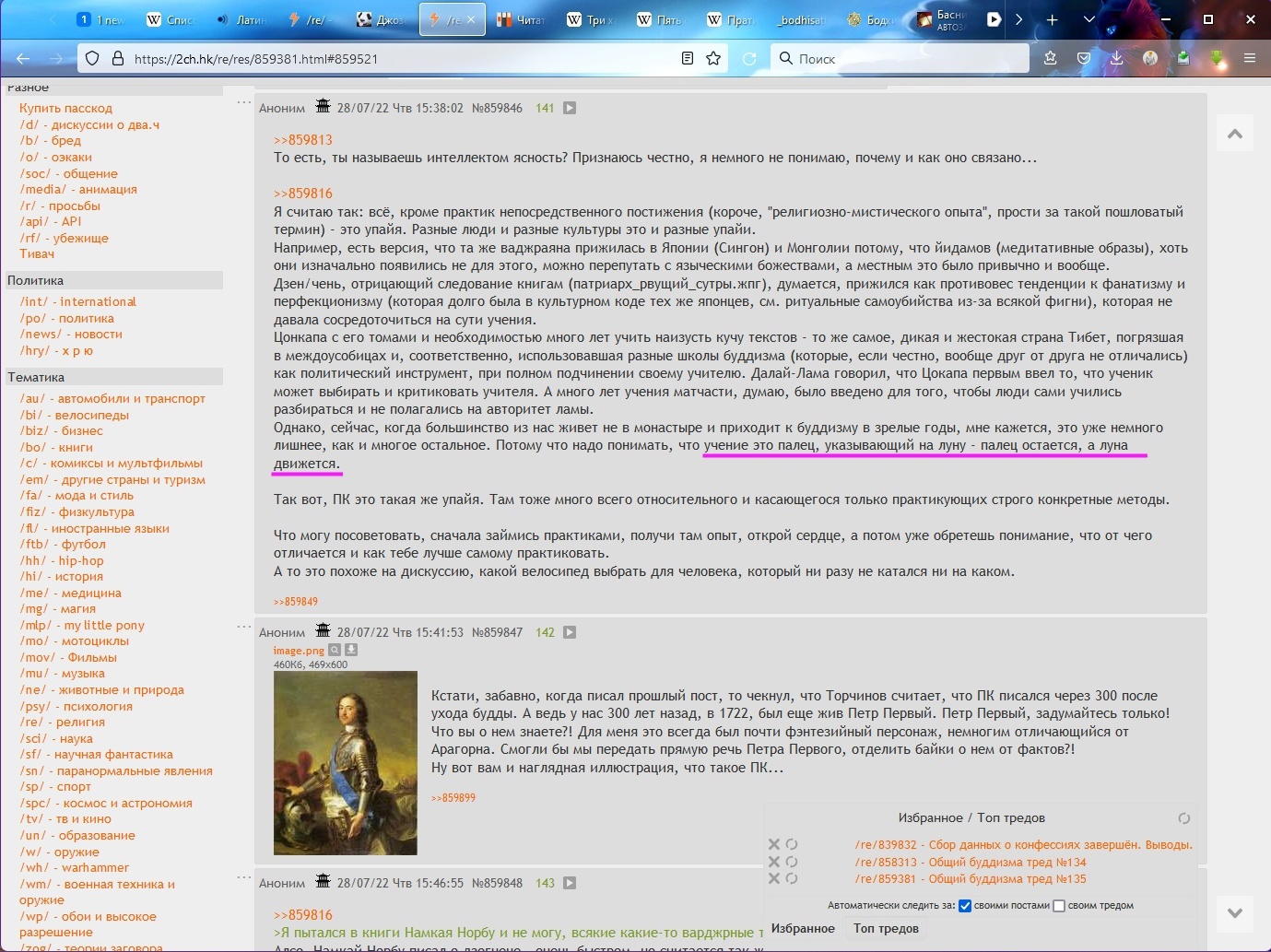
Task: Open three-dot options beside post 859848
Action: [x=243, y=877]
